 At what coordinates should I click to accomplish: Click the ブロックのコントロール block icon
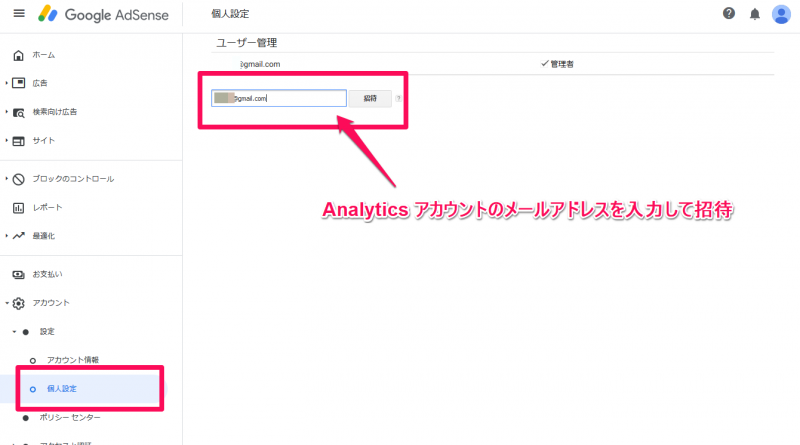click(x=18, y=179)
